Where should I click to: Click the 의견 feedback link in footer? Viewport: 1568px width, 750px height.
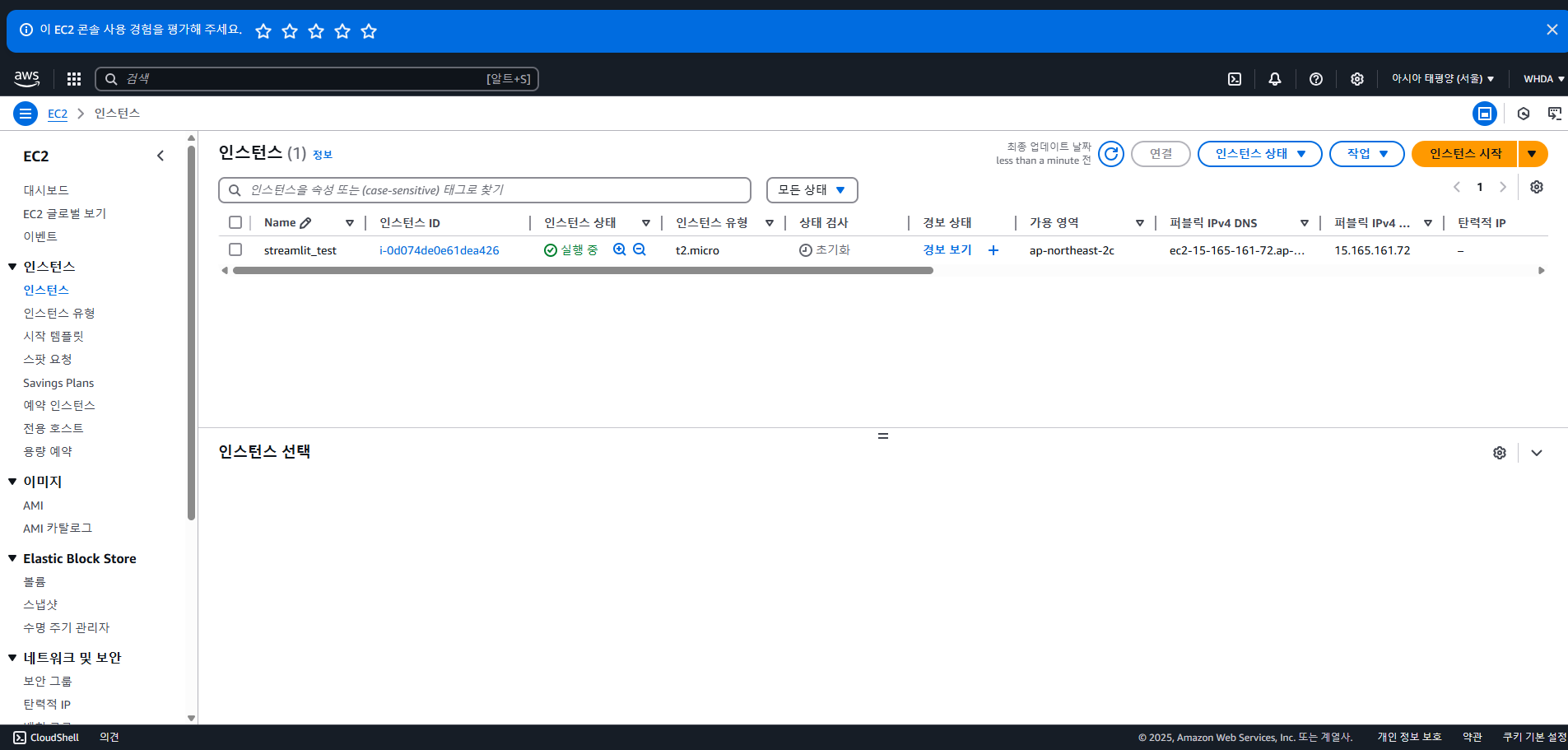point(109,738)
